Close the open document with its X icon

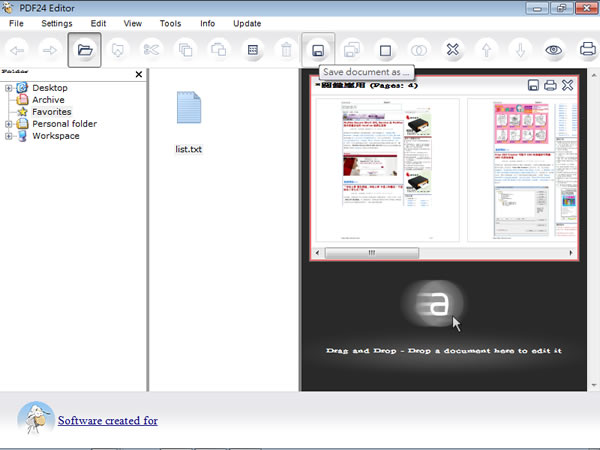[x=568, y=86]
